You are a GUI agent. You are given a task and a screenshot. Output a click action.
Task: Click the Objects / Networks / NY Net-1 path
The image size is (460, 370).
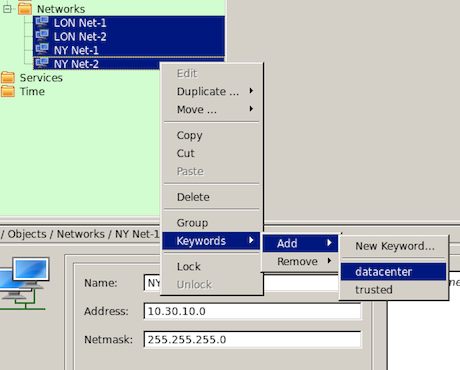point(80,234)
